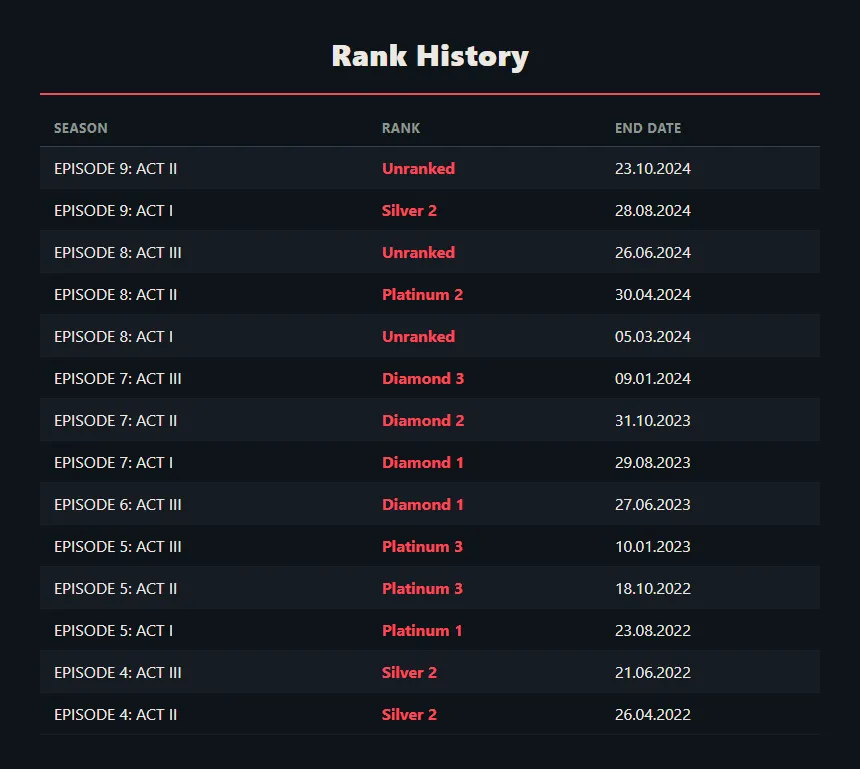Click the EPISODE 8: ACT III season cell
Screen dimensions: 860x769
click(118, 253)
